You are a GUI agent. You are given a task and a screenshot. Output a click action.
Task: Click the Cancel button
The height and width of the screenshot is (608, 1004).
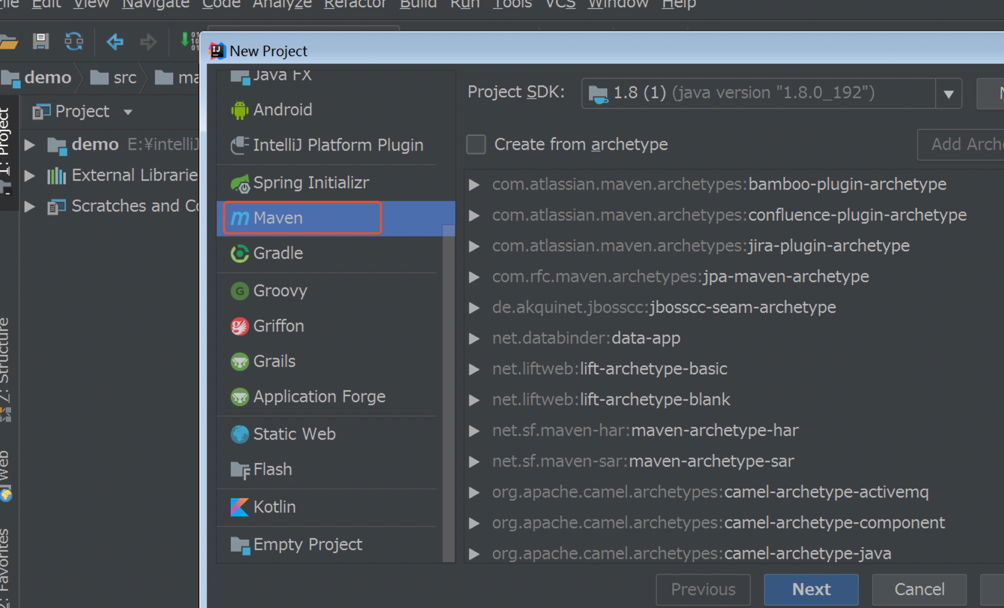[919, 589]
